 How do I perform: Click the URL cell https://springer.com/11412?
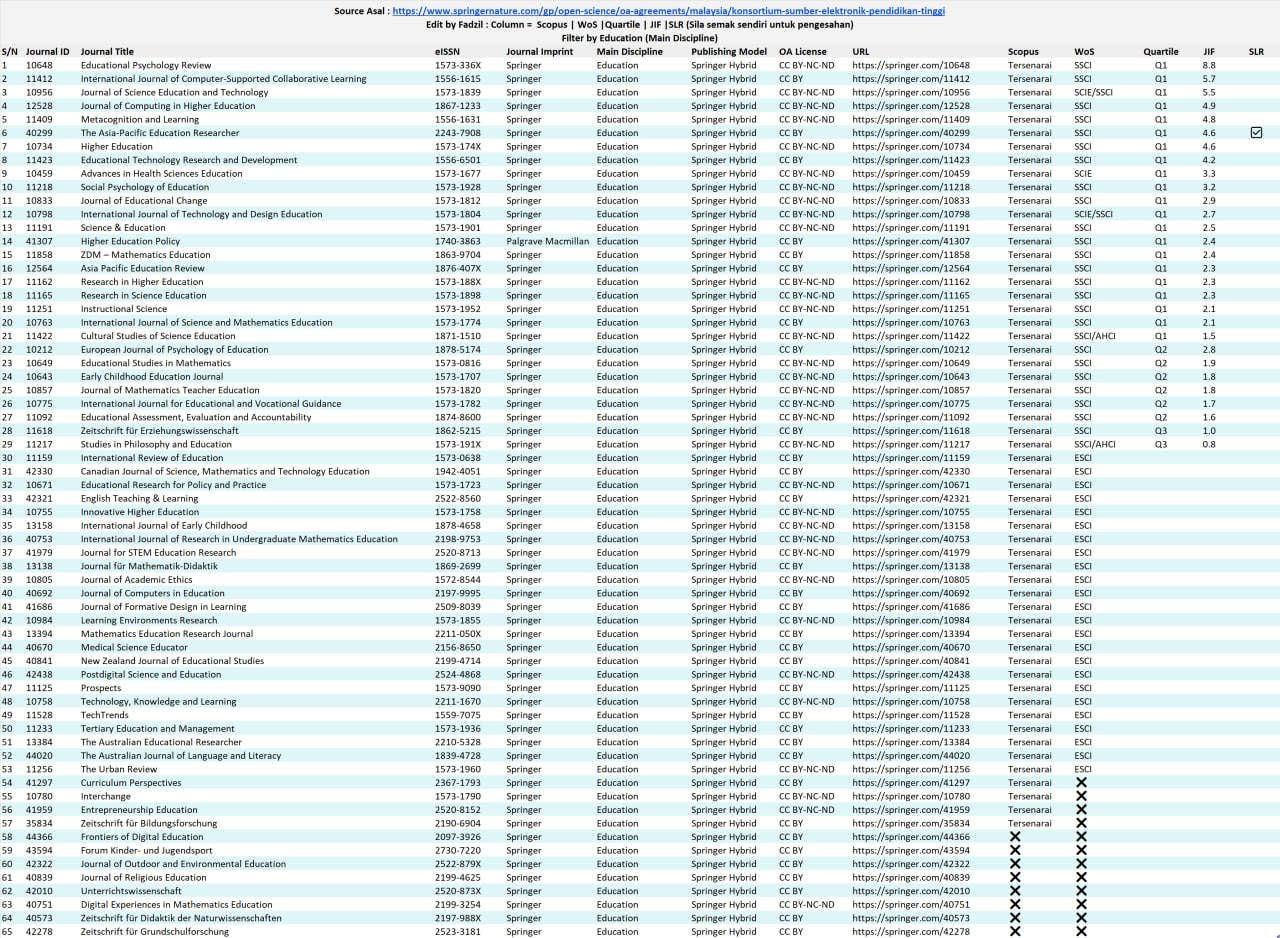tap(911, 78)
